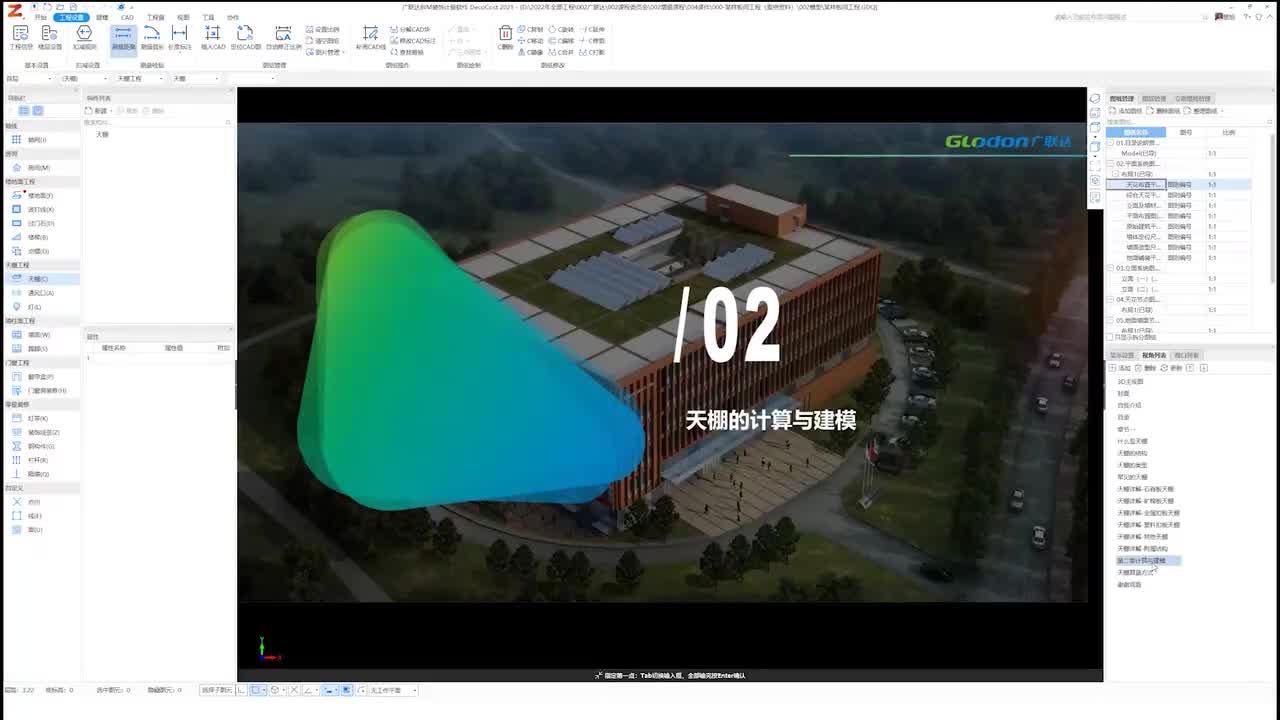
Task: Click the 自动修正比例 ribbon icon
Action: point(284,39)
